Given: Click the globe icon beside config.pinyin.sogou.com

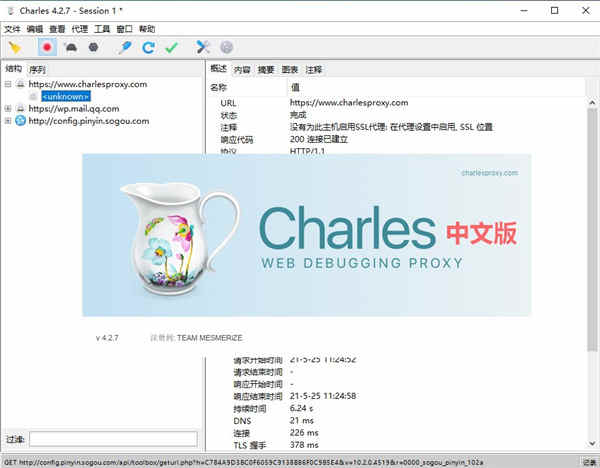Looking at the screenshot, I should [x=20, y=121].
